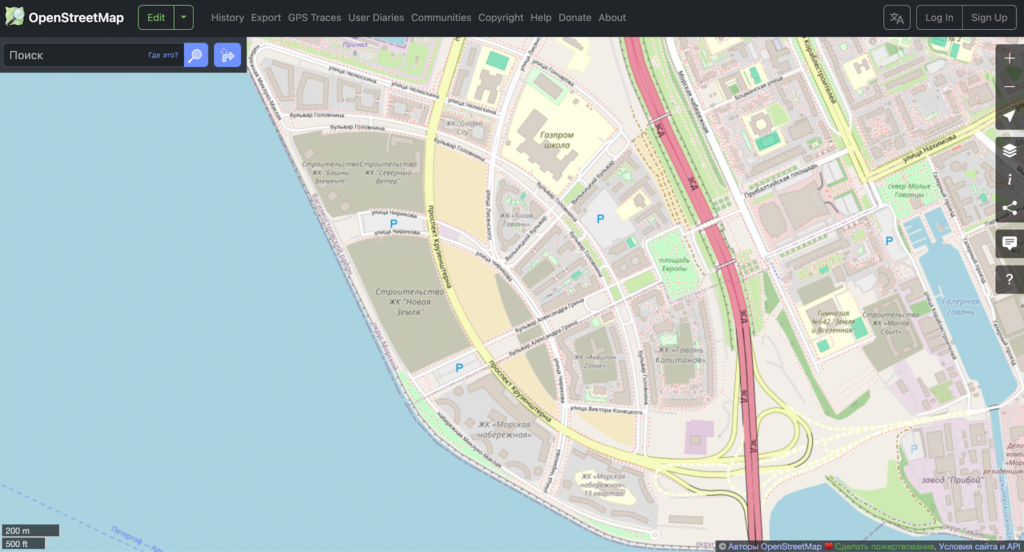Add a map note using the comment icon

[x=1009, y=243]
